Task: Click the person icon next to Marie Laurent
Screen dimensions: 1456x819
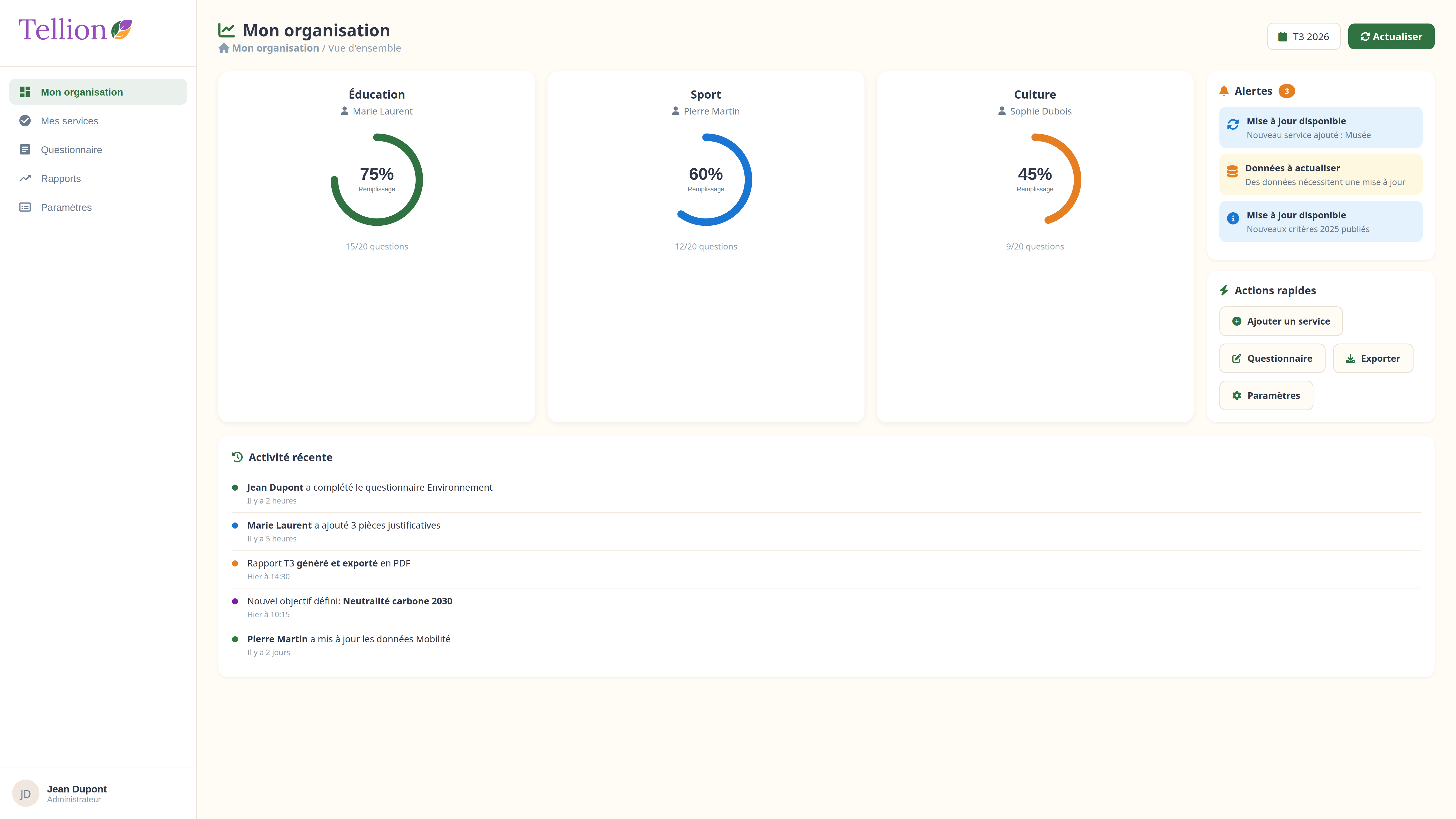Action: pyautogui.click(x=345, y=111)
